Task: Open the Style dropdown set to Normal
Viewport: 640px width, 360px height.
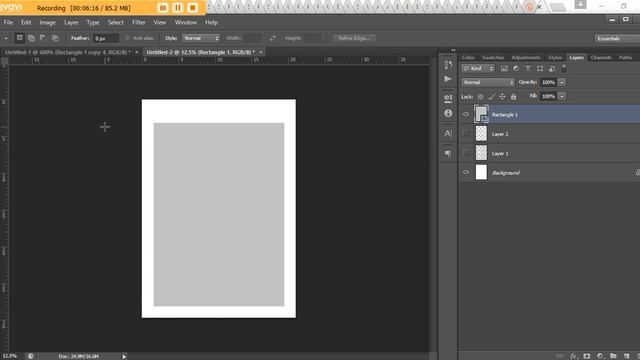Action: pos(201,38)
